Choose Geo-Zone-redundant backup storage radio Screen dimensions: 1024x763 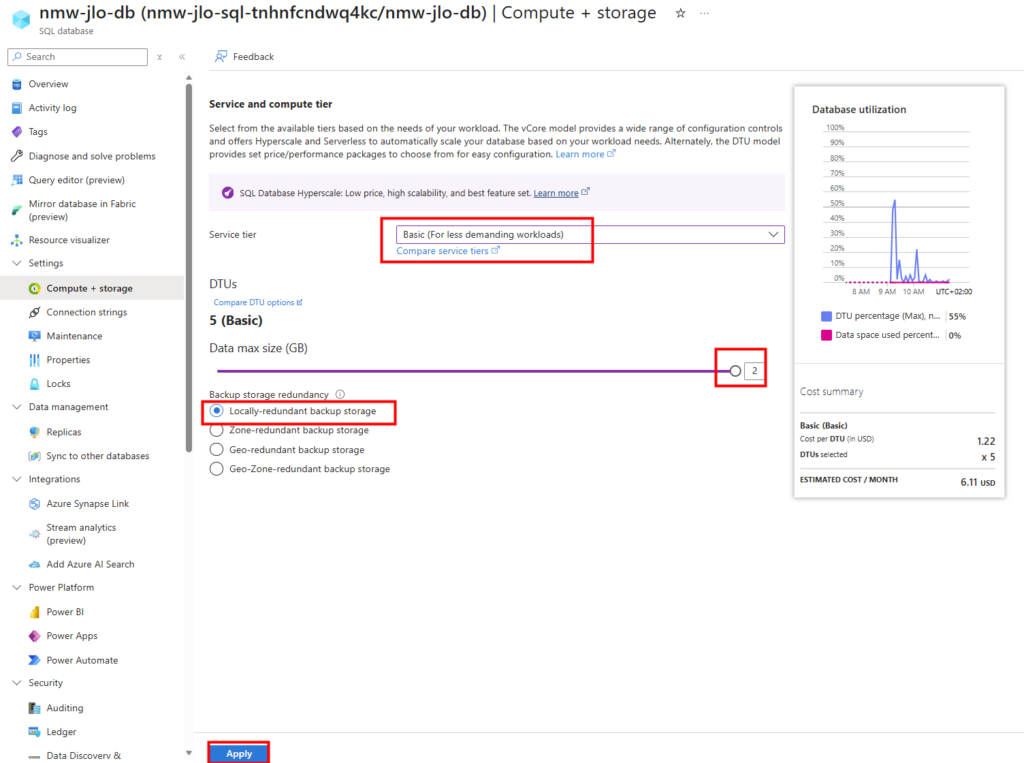(217, 469)
